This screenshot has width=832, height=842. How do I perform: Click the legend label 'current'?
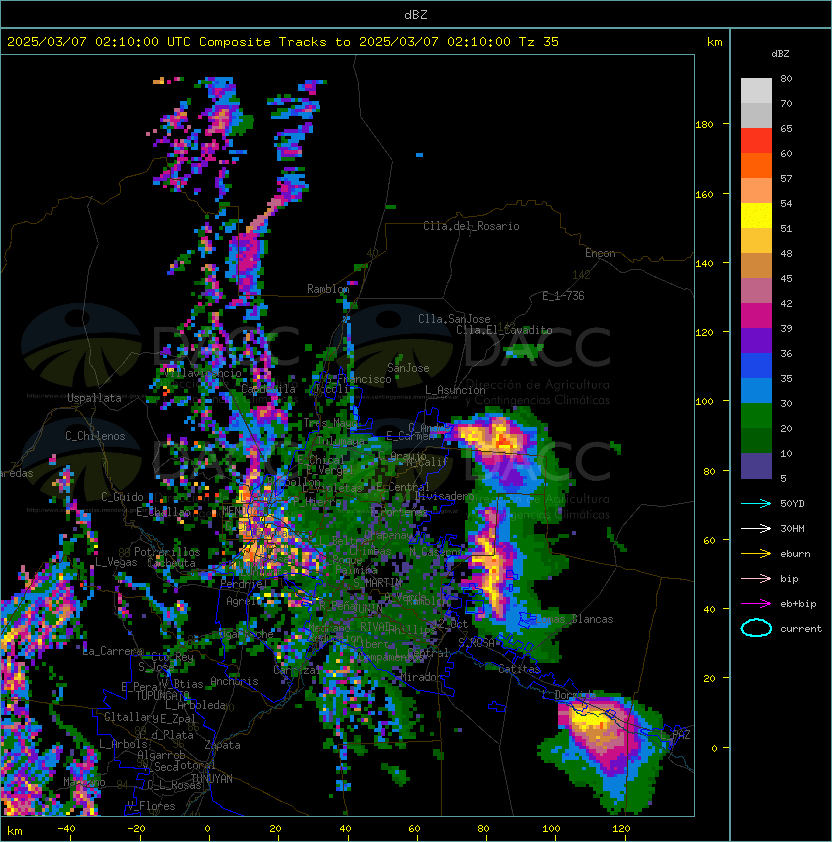(801, 629)
